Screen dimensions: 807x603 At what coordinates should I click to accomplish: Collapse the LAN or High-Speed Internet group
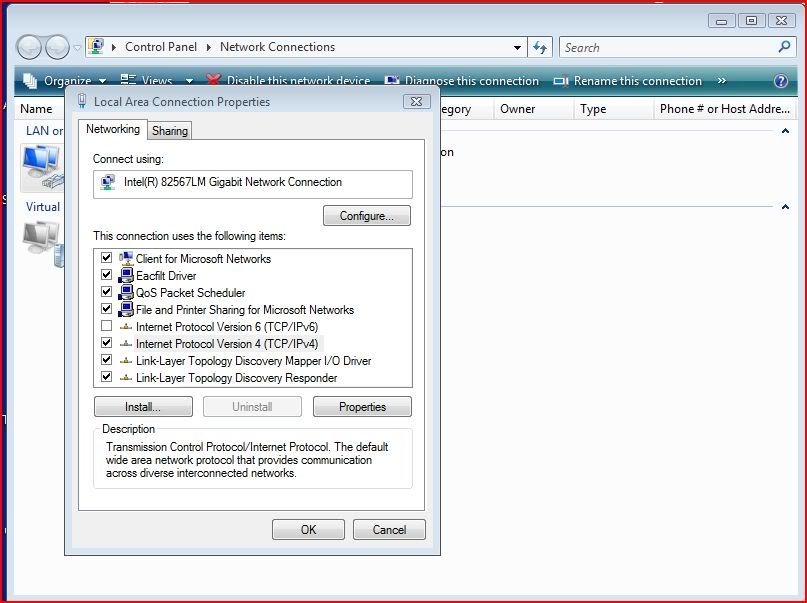coord(785,131)
